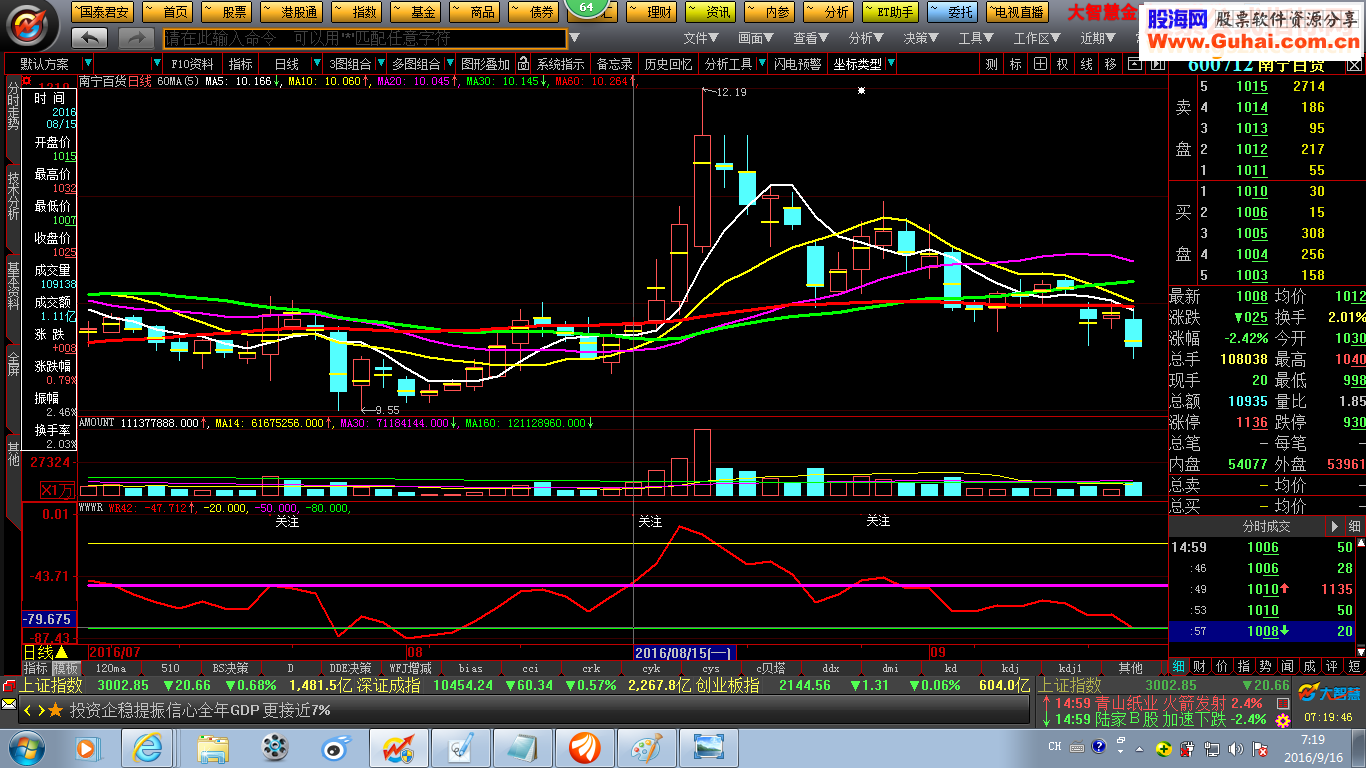Click the lock icon beside 图形叠加
1366x768 pixels.
(522, 63)
